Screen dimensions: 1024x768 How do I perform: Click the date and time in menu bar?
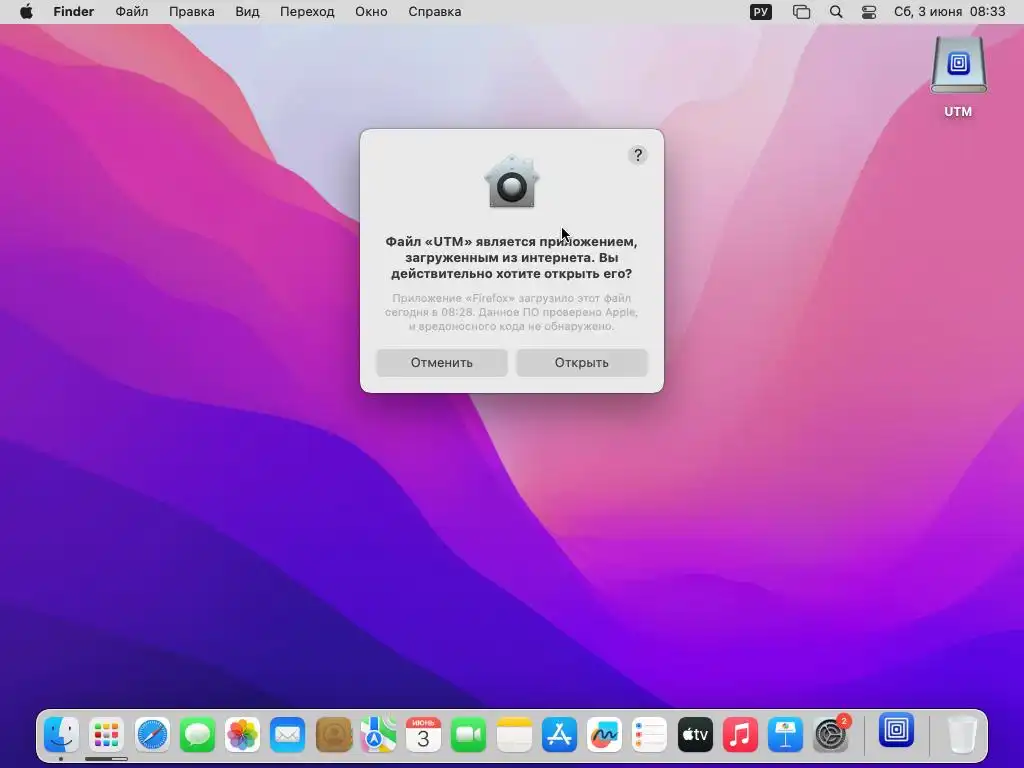(950, 12)
